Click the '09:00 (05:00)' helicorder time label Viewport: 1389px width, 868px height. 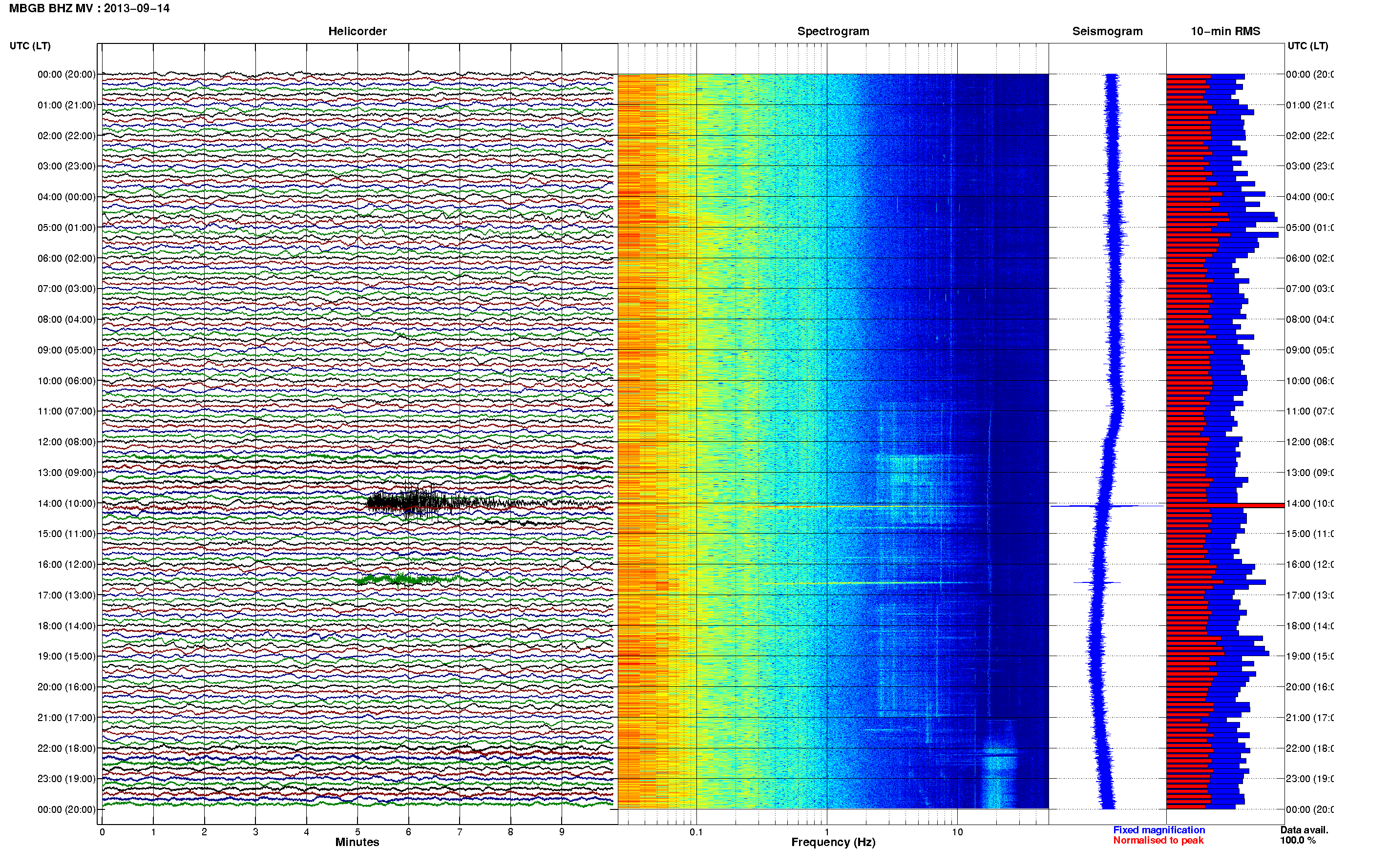coord(66,350)
